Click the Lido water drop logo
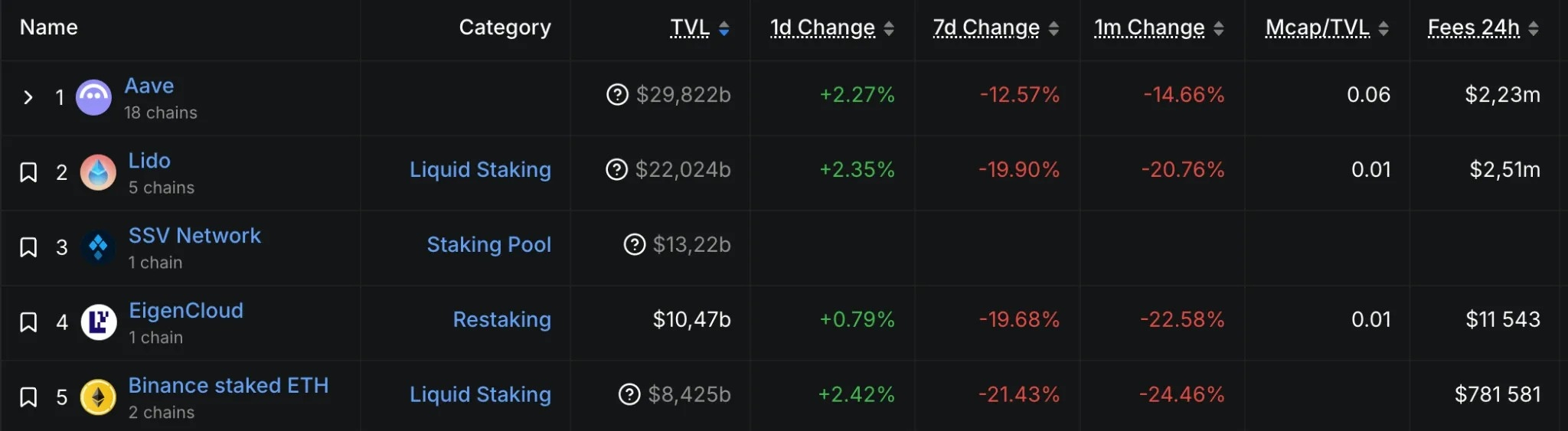Screen dimensions: 1568x431 point(99,172)
